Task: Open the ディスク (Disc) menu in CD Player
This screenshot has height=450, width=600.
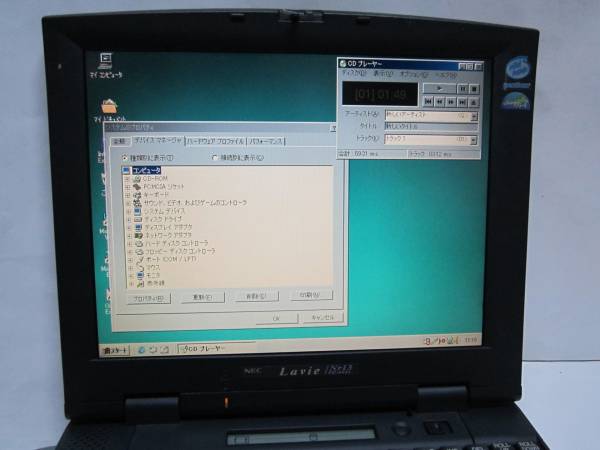Action: 354,73
